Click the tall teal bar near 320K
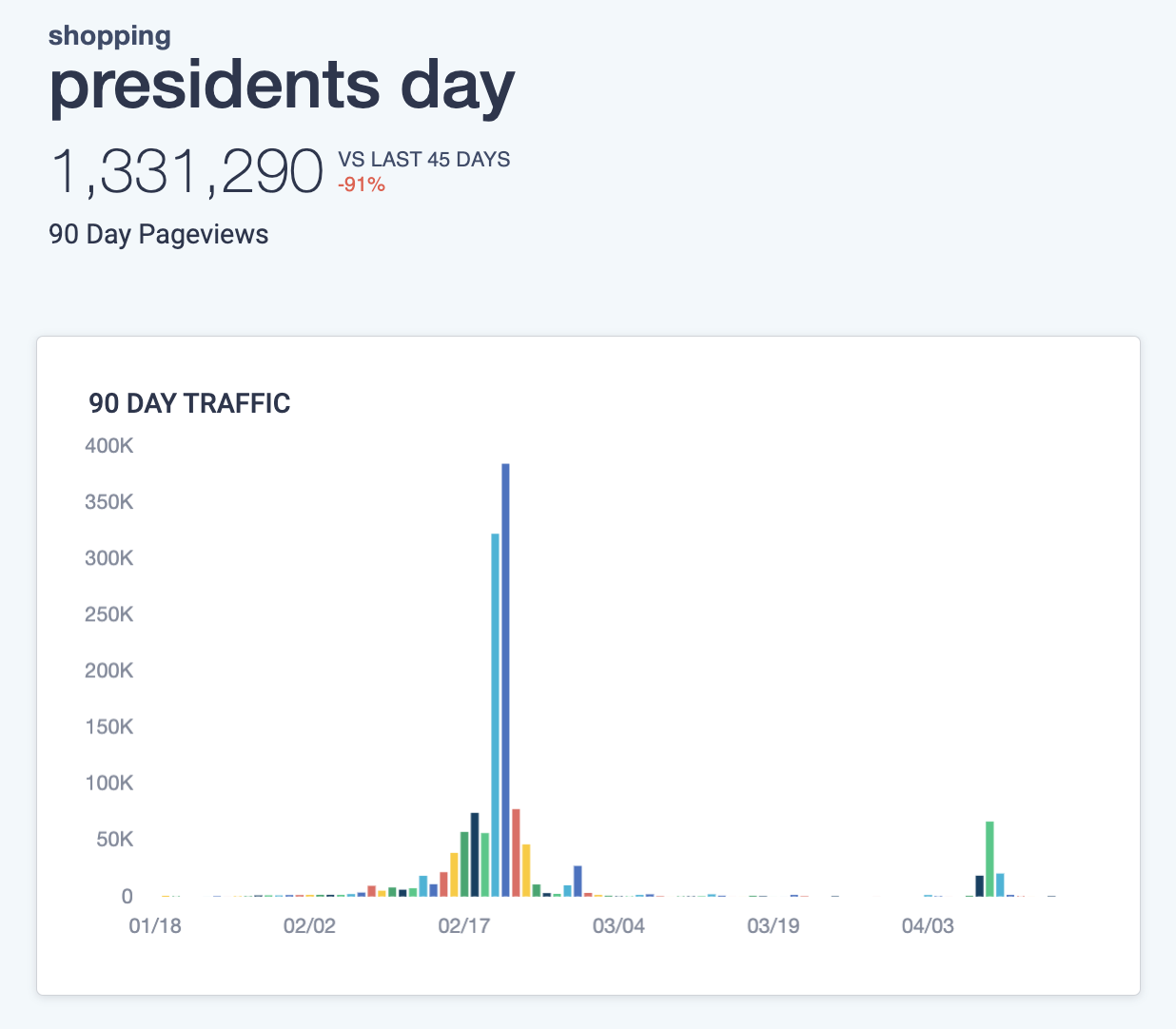The width and height of the screenshot is (1176, 1029). point(495,713)
